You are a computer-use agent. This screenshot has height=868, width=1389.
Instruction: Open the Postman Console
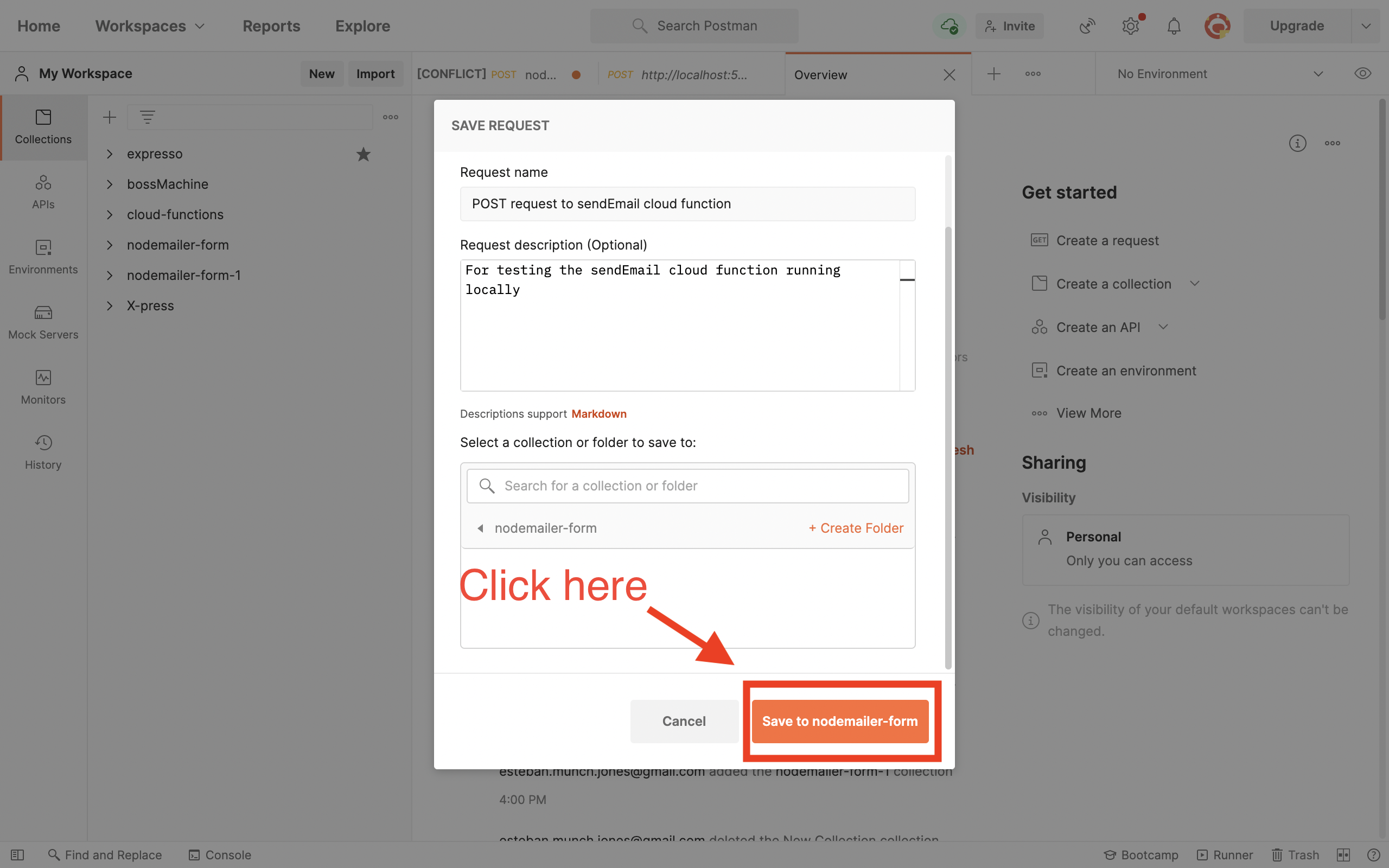click(220, 855)
